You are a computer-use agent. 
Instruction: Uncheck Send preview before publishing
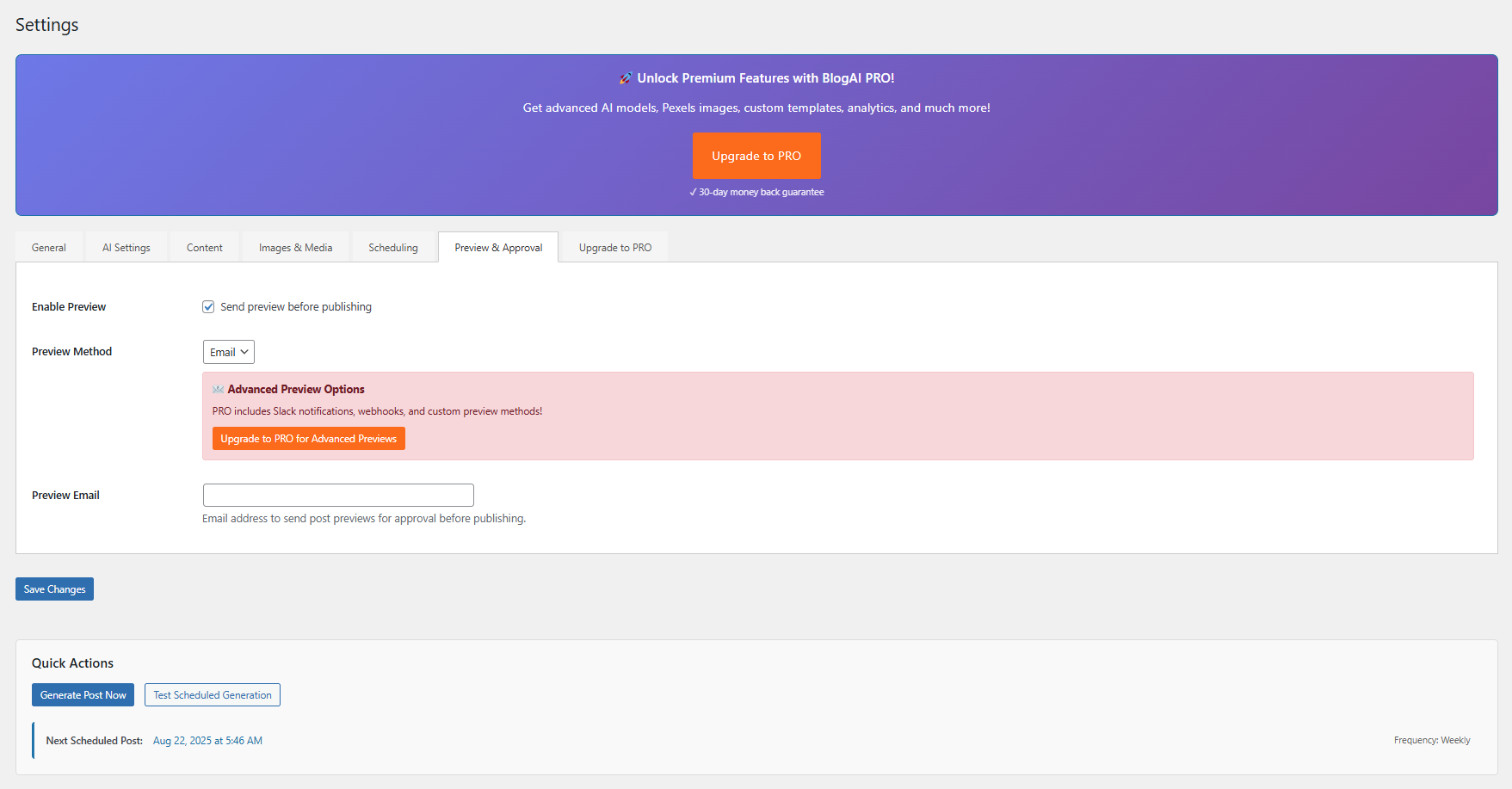click(208, 306)
